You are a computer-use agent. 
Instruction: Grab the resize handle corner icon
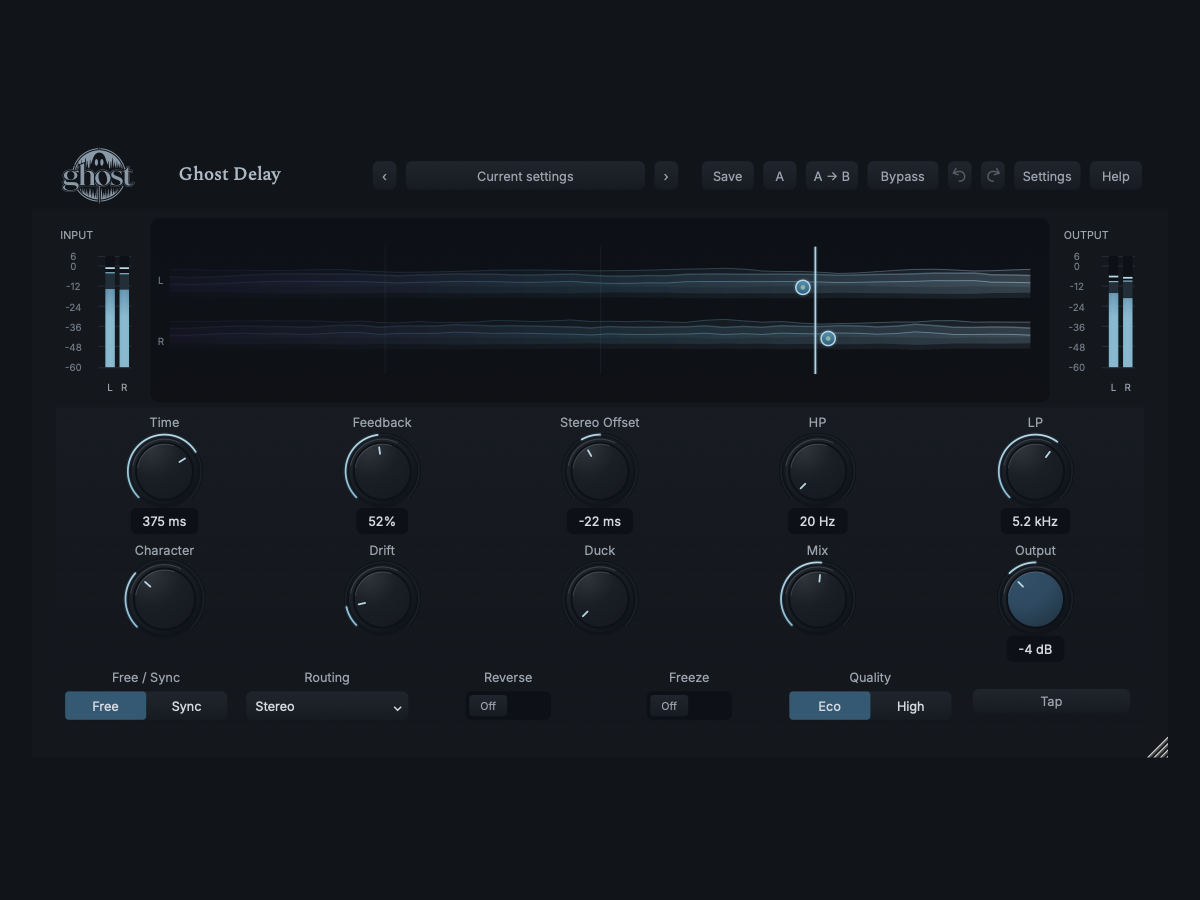[1158, 747]
